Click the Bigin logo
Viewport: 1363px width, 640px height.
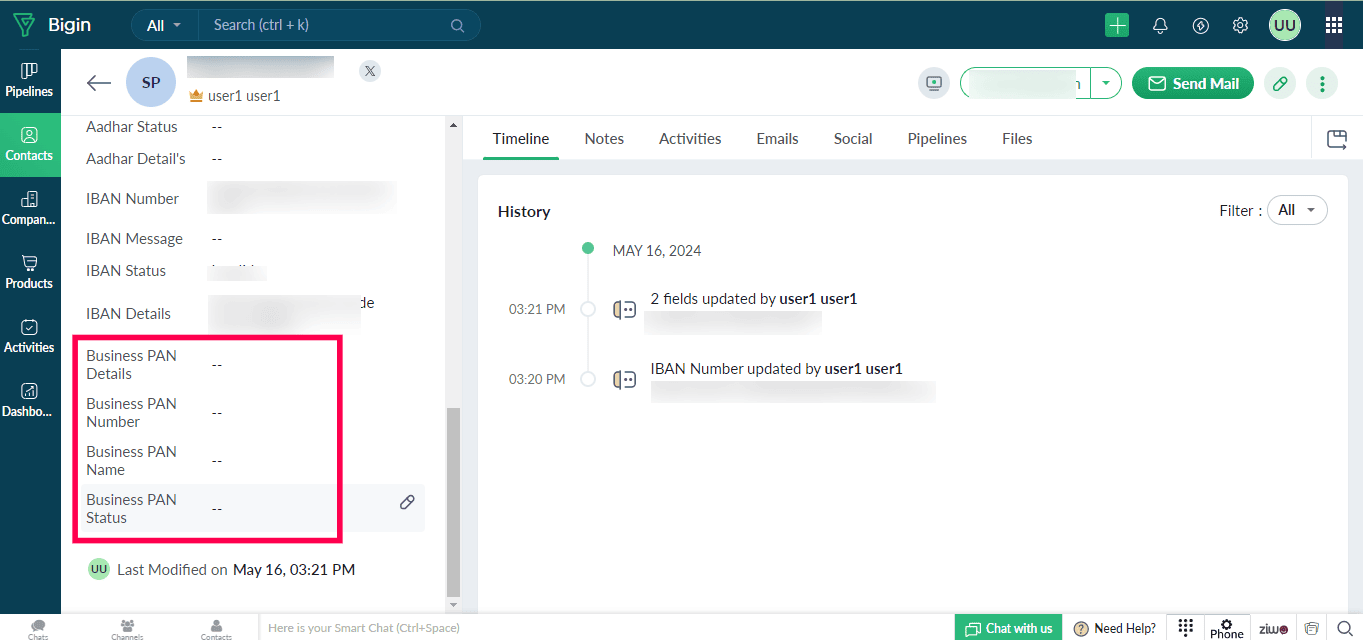pyautogui.click(x=52, y=25)
